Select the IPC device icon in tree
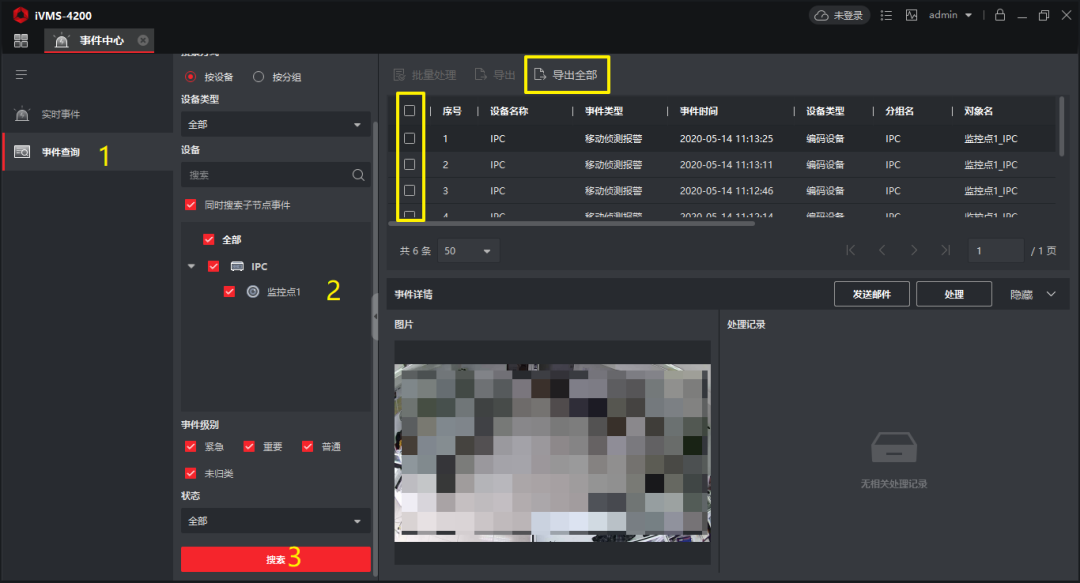Image resolution: width=1080 pixels, height=583 pixels. (237, 266)
